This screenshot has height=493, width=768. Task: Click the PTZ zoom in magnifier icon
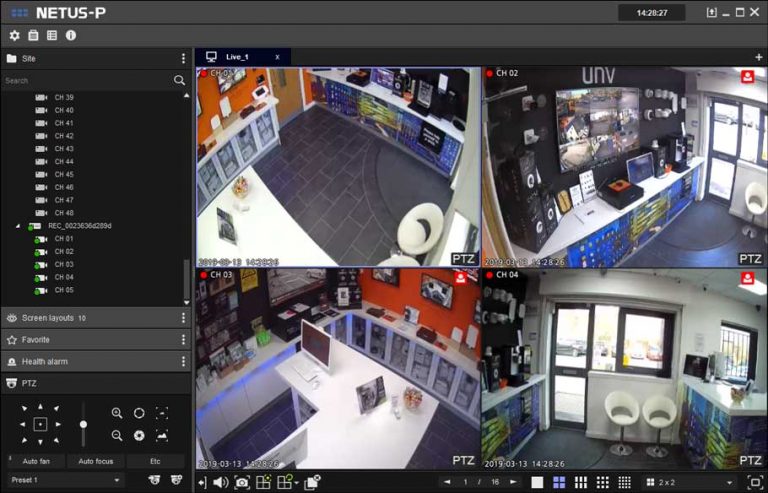(x=117, y=413)
